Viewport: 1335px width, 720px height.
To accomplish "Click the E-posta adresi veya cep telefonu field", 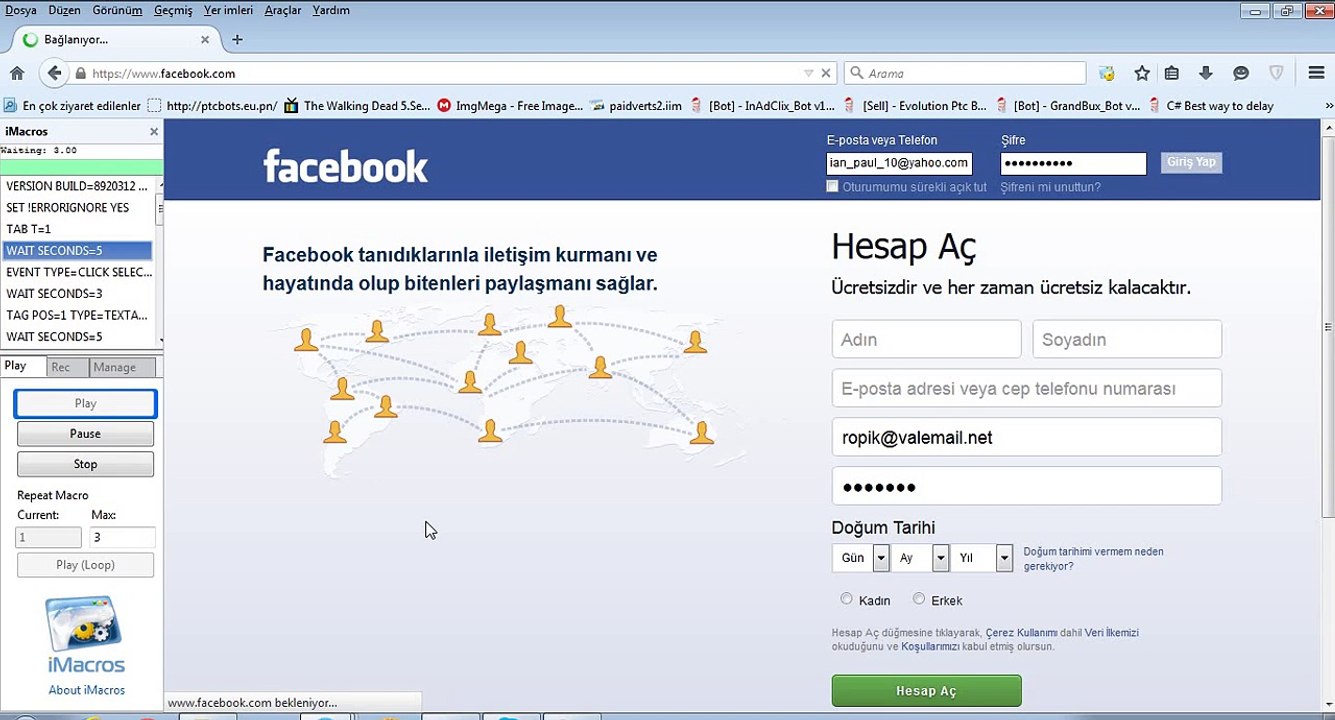I will (x=1027, y=388).
